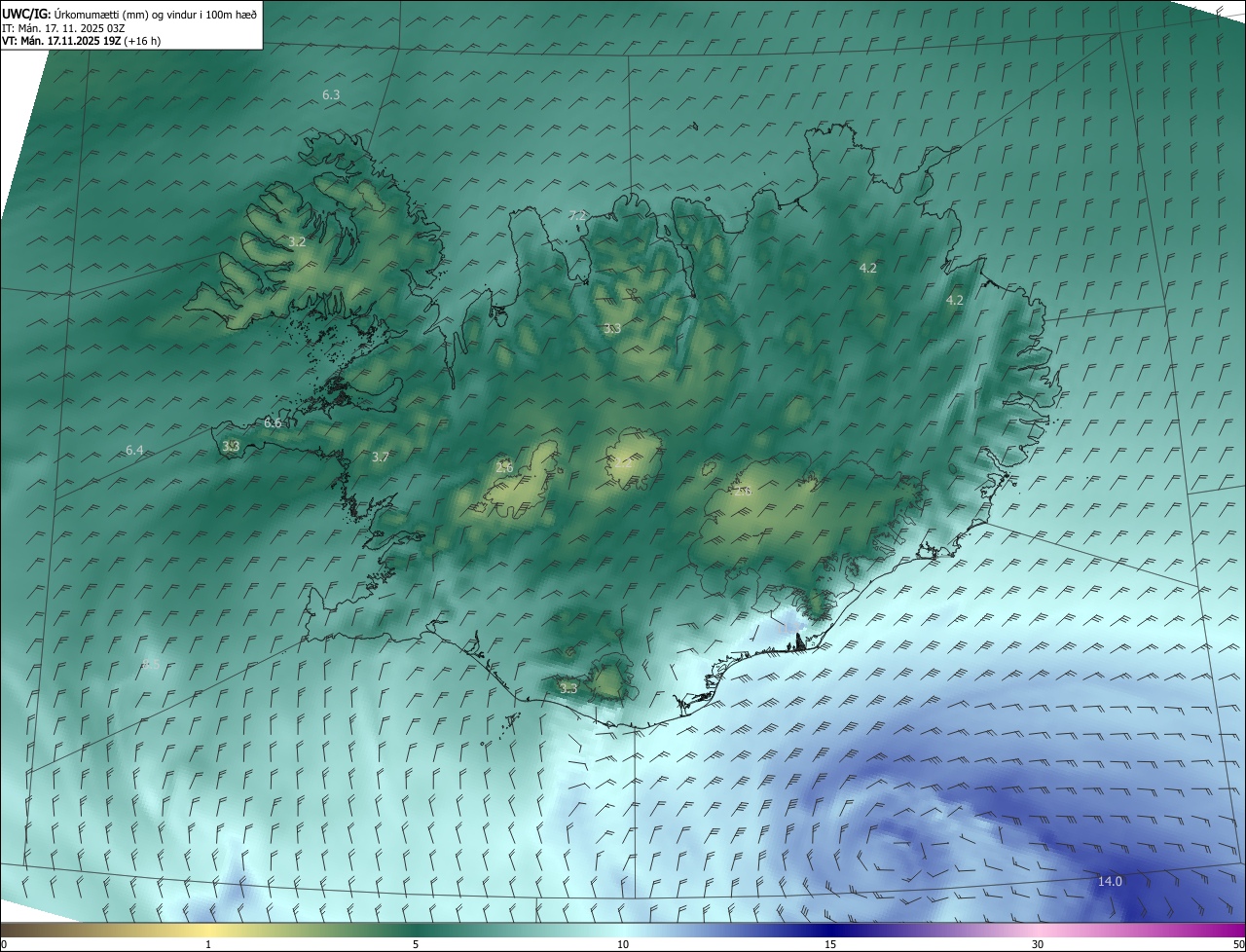Image resolution: width=1246 pixels, height=952 pixels.
Task: Click the value 14.0 in the purple low
Action: point(1110,882)
